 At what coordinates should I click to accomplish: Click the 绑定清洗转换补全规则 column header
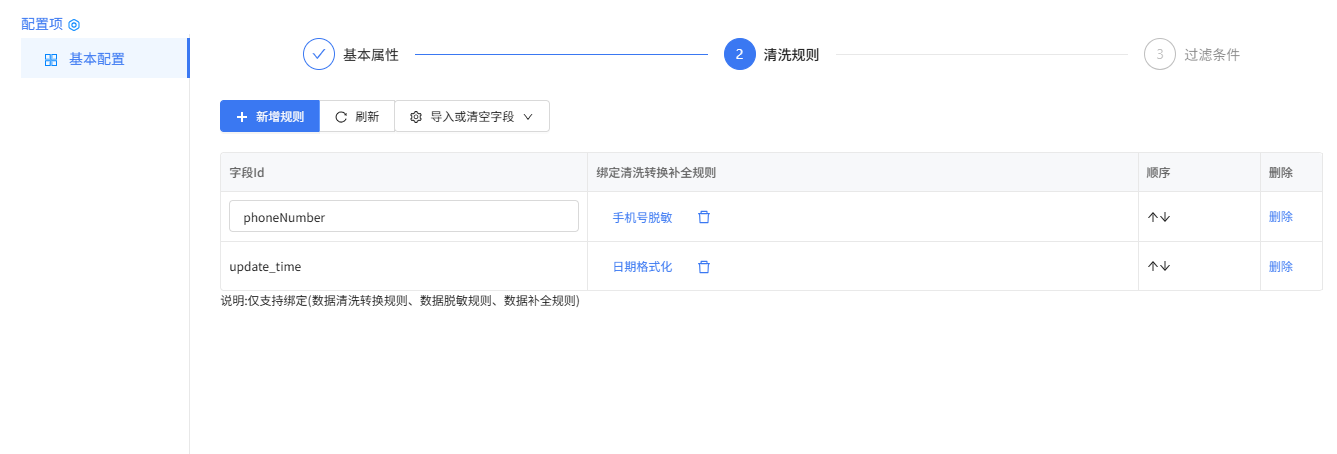coord(862,172)
